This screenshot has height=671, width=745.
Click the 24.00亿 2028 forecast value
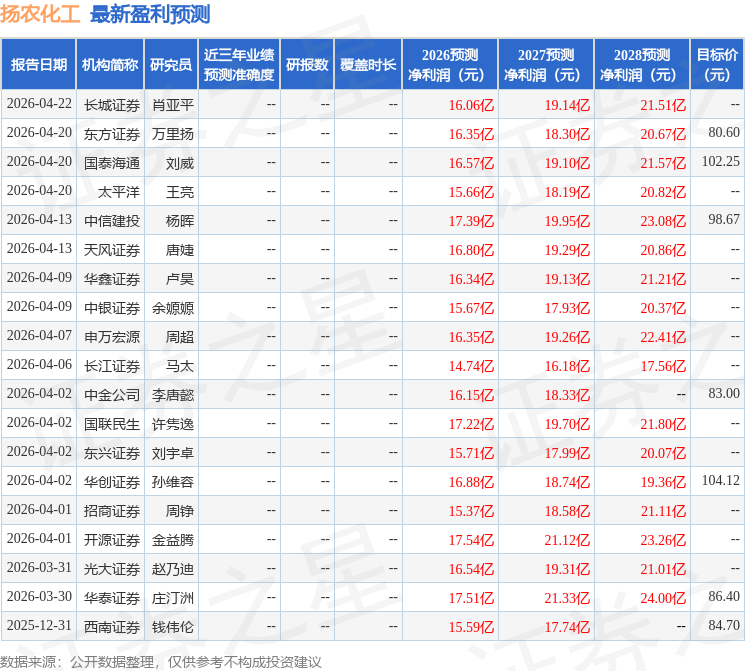663,598
